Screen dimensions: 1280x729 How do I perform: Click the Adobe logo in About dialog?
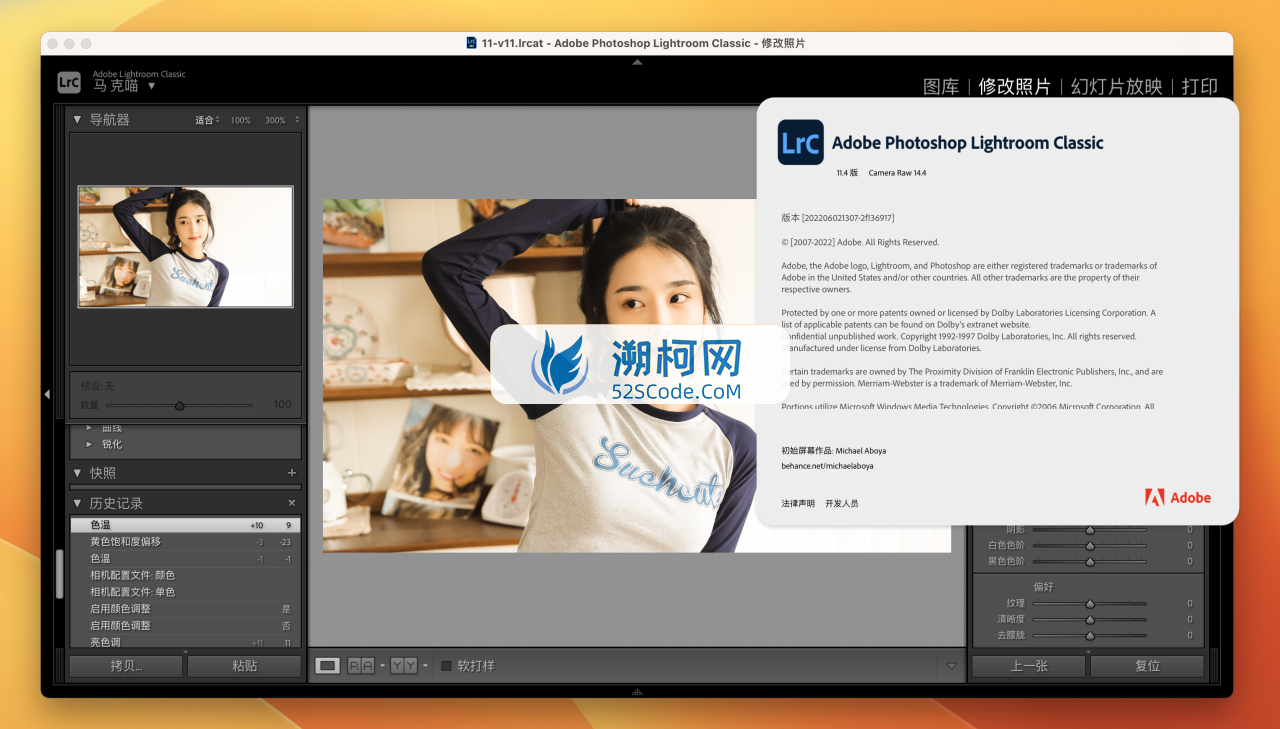pos(1178,497)
